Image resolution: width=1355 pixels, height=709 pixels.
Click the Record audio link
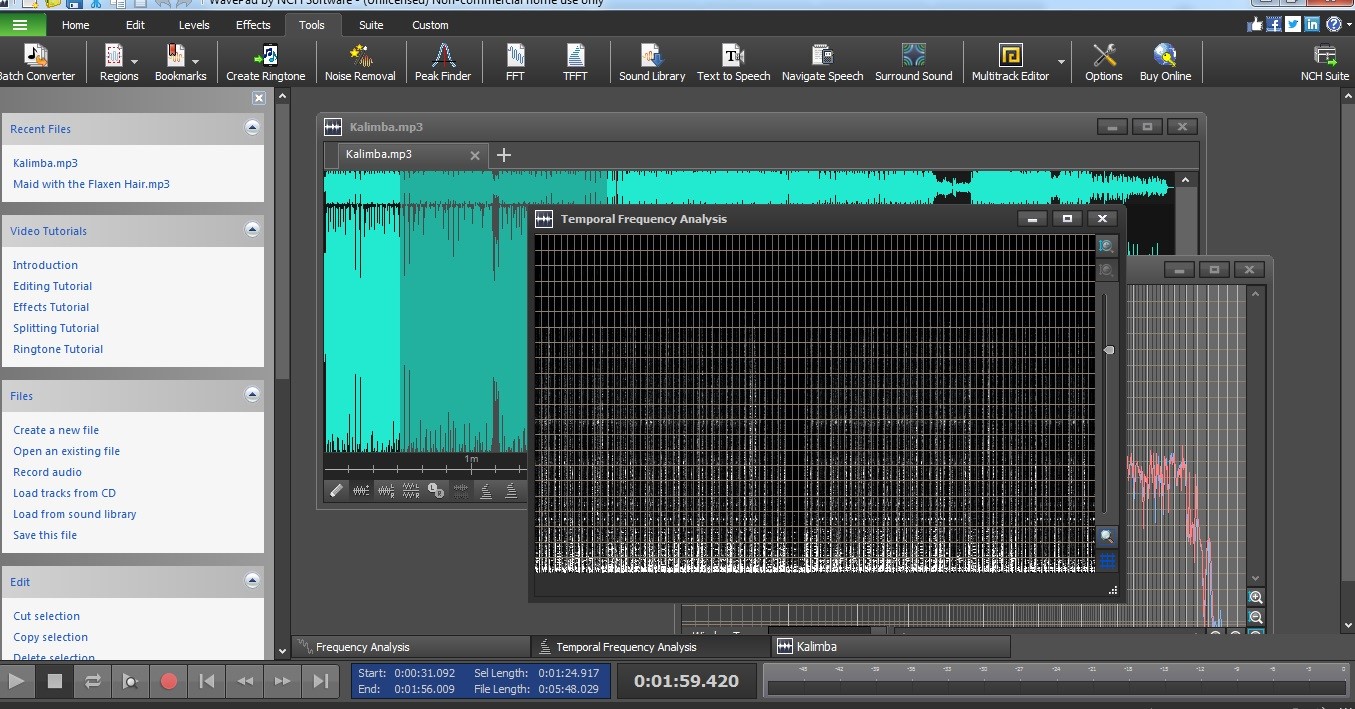(x=47, y=472)
